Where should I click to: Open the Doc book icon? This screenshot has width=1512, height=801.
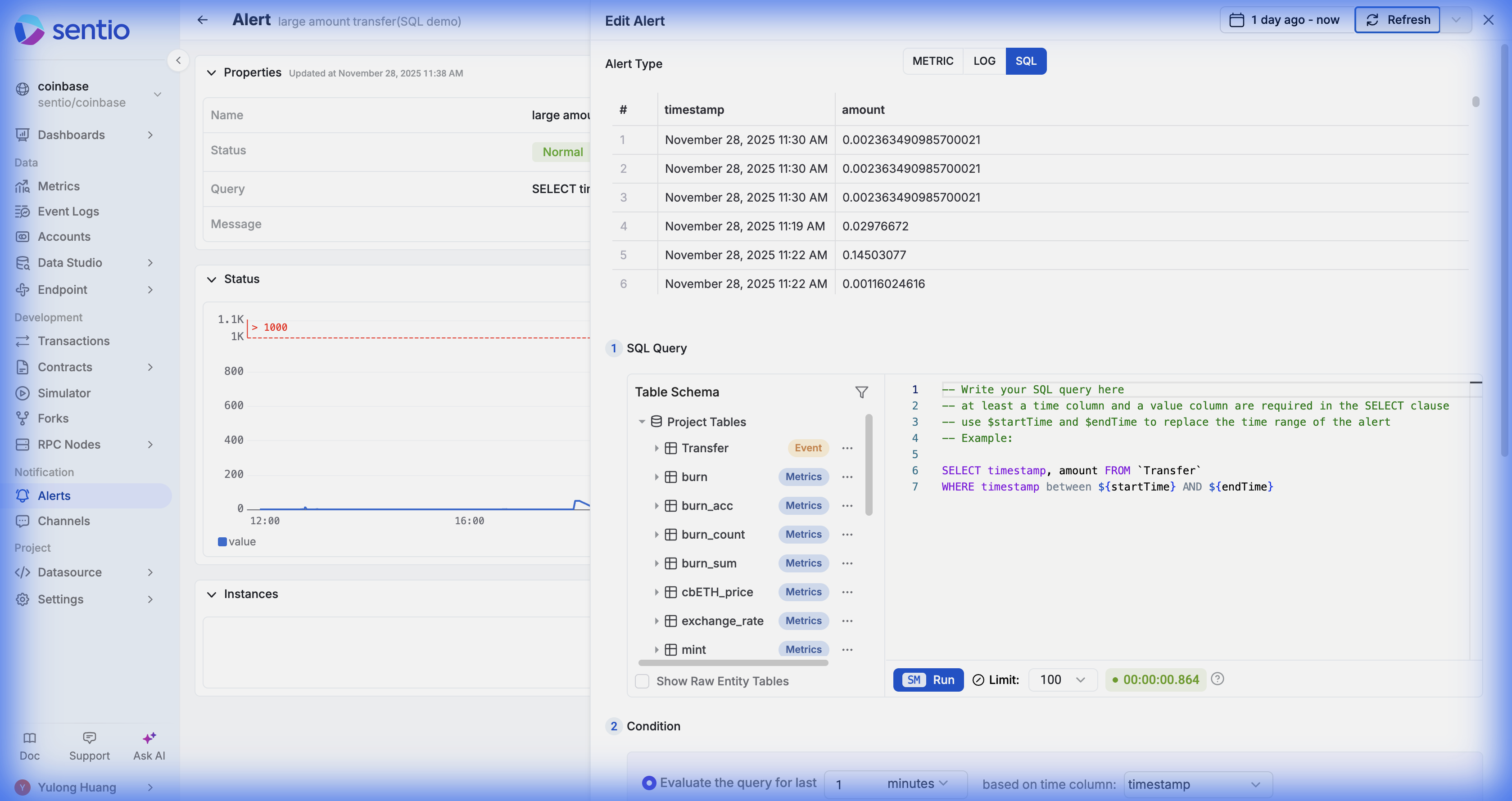point(29,738)
